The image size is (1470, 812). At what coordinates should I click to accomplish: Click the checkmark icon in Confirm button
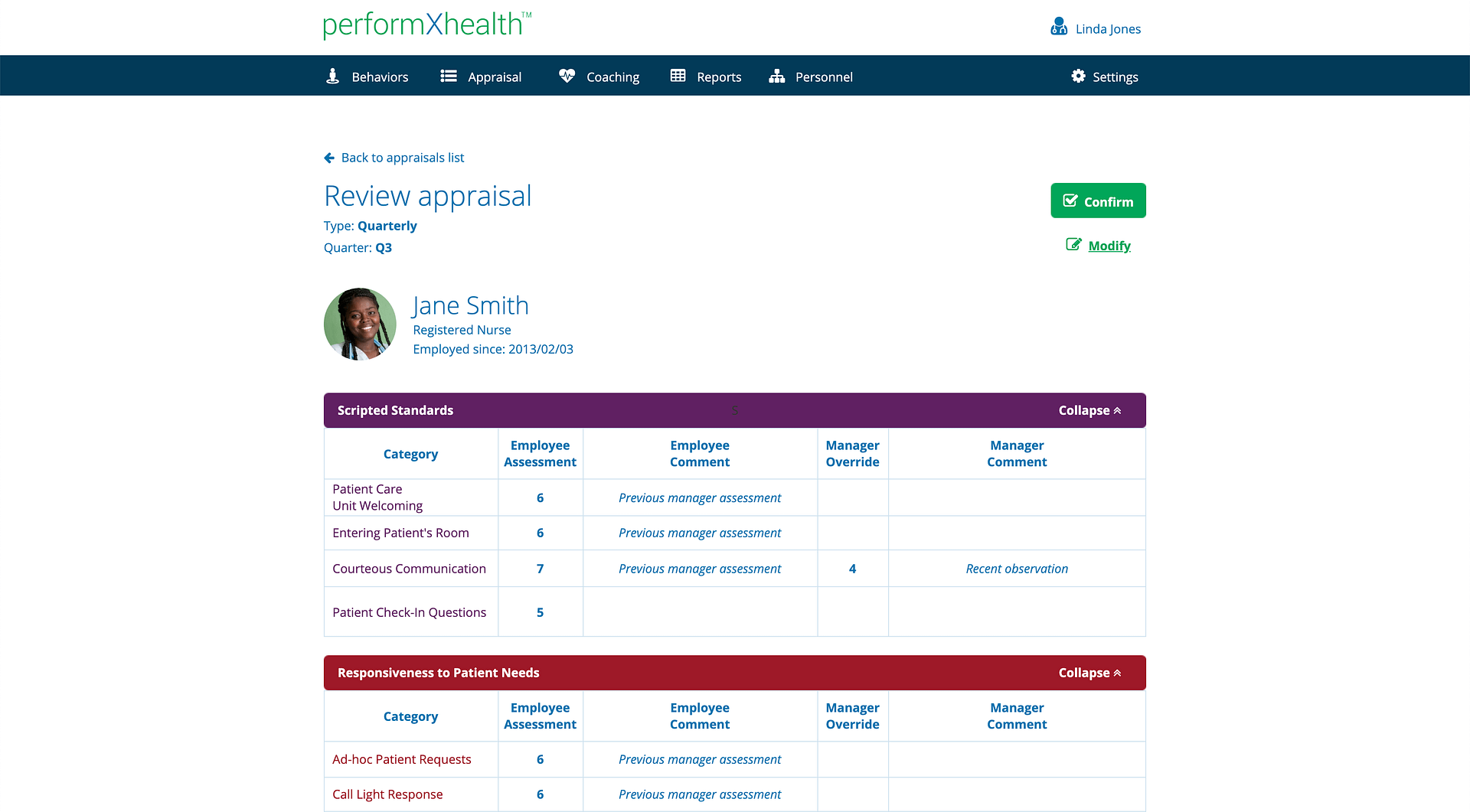click(x=1070, y=201)
